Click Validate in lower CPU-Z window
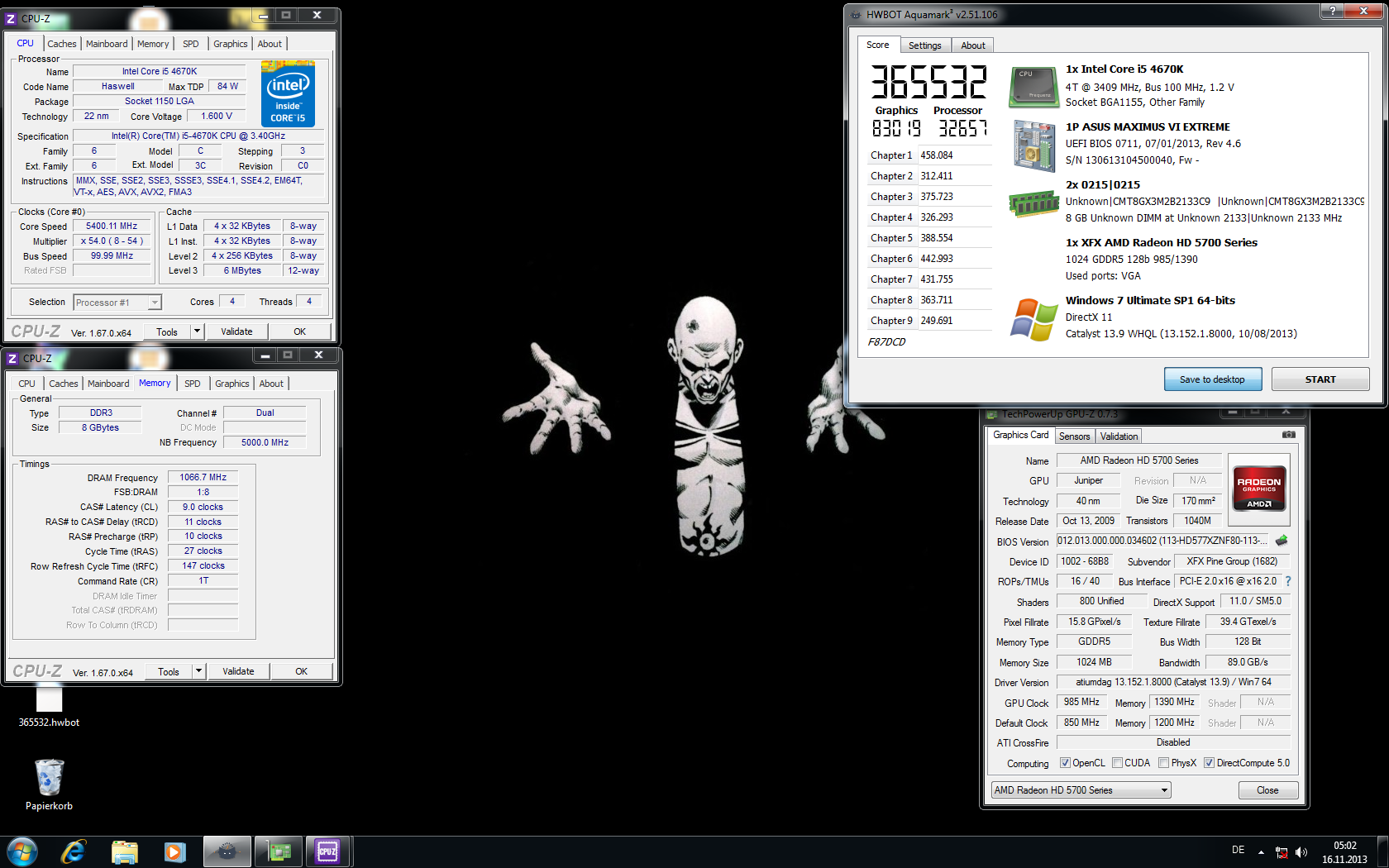This screenshot has width=1389, height=868. [238, 671]
